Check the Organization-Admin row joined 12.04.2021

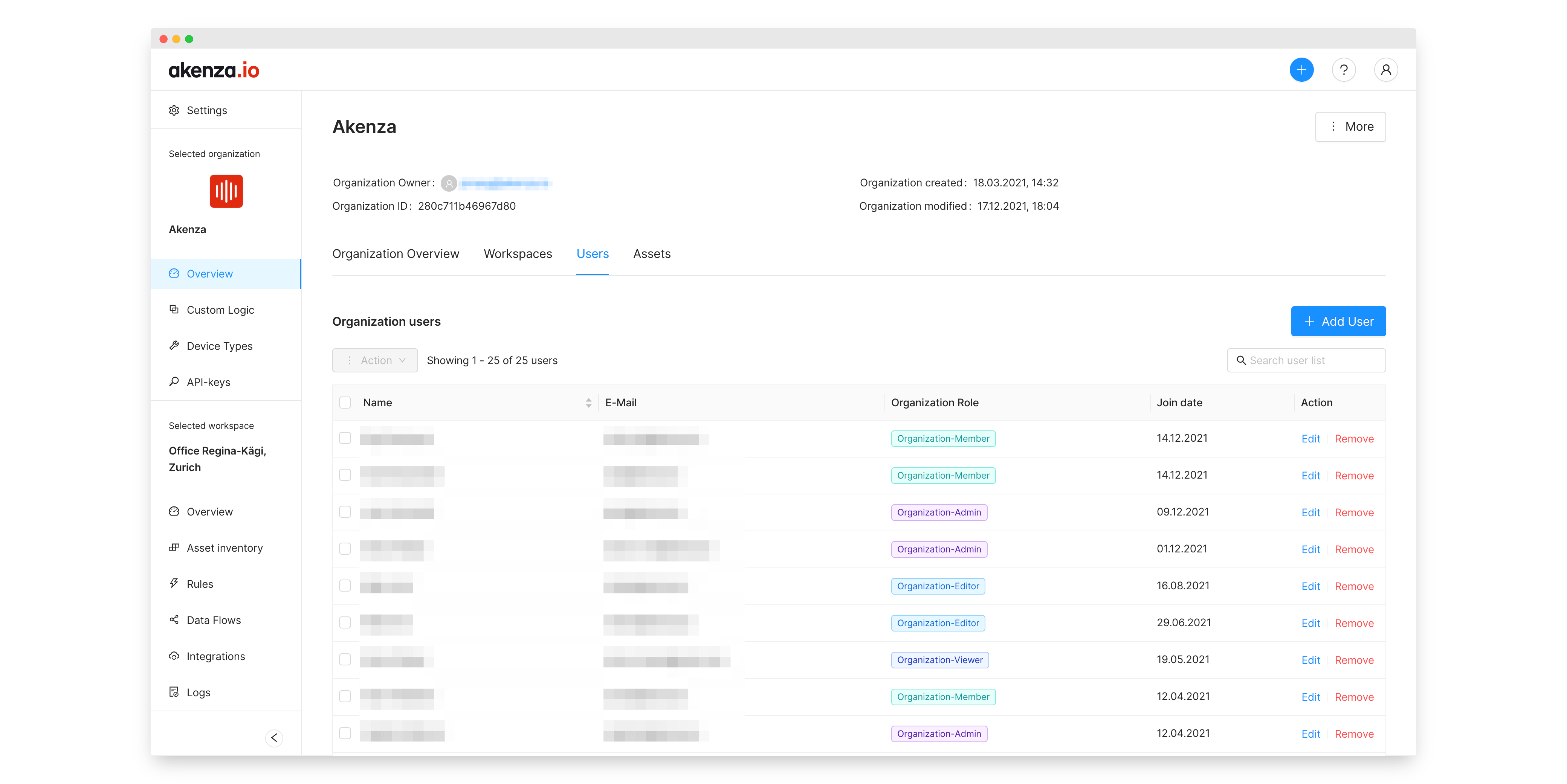tap(345, 733)
